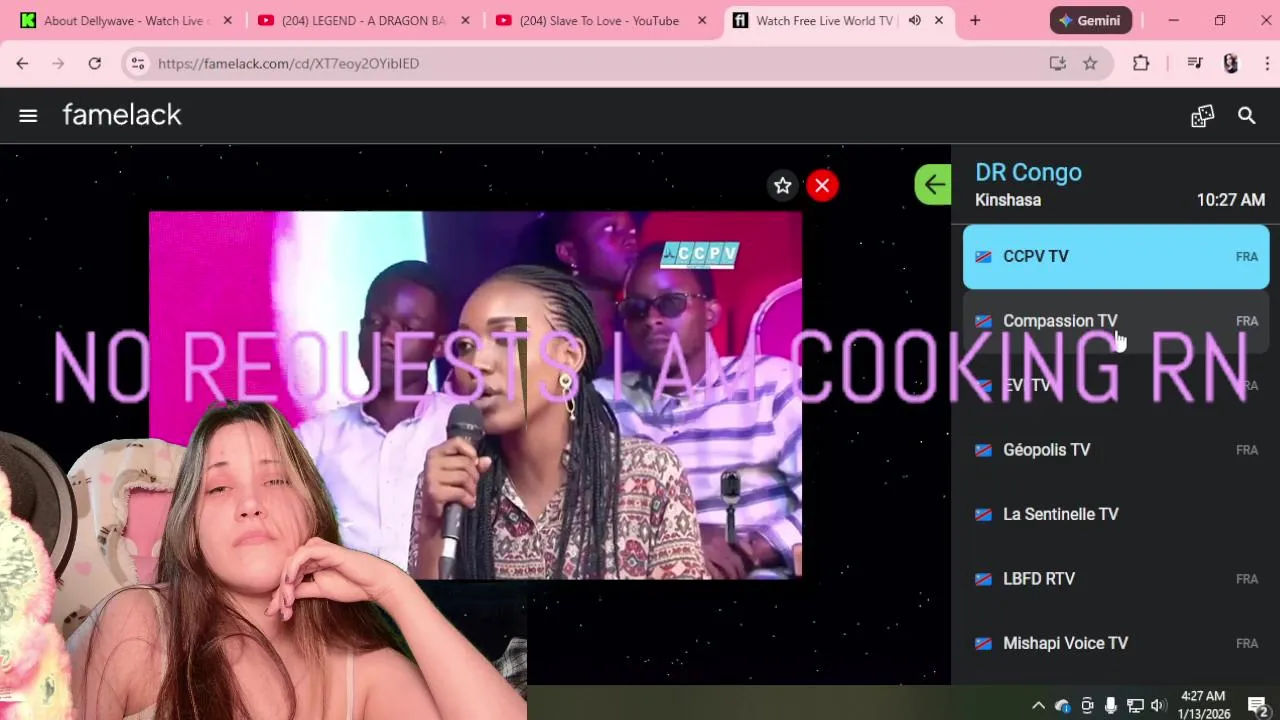Open browser extensions puzzle icon

(x=1141, y=63)
